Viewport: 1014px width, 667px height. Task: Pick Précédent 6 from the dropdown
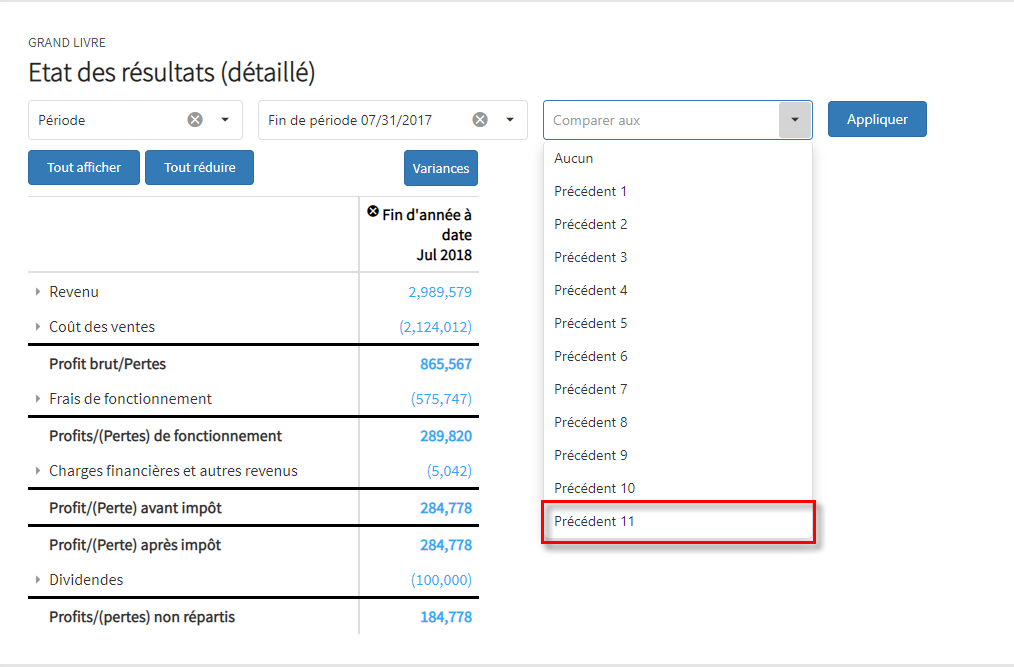coord(591,356)
